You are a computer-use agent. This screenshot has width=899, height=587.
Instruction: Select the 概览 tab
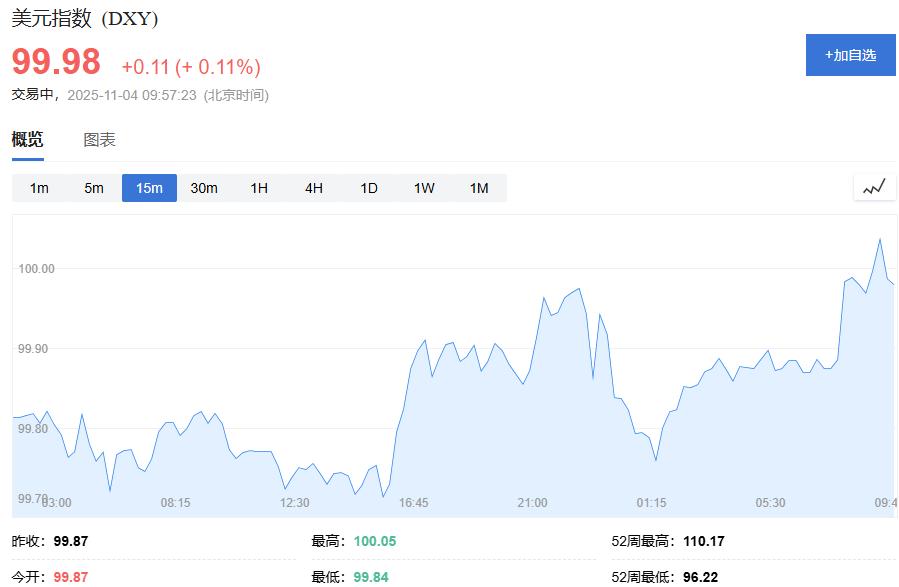click(27, 139)
